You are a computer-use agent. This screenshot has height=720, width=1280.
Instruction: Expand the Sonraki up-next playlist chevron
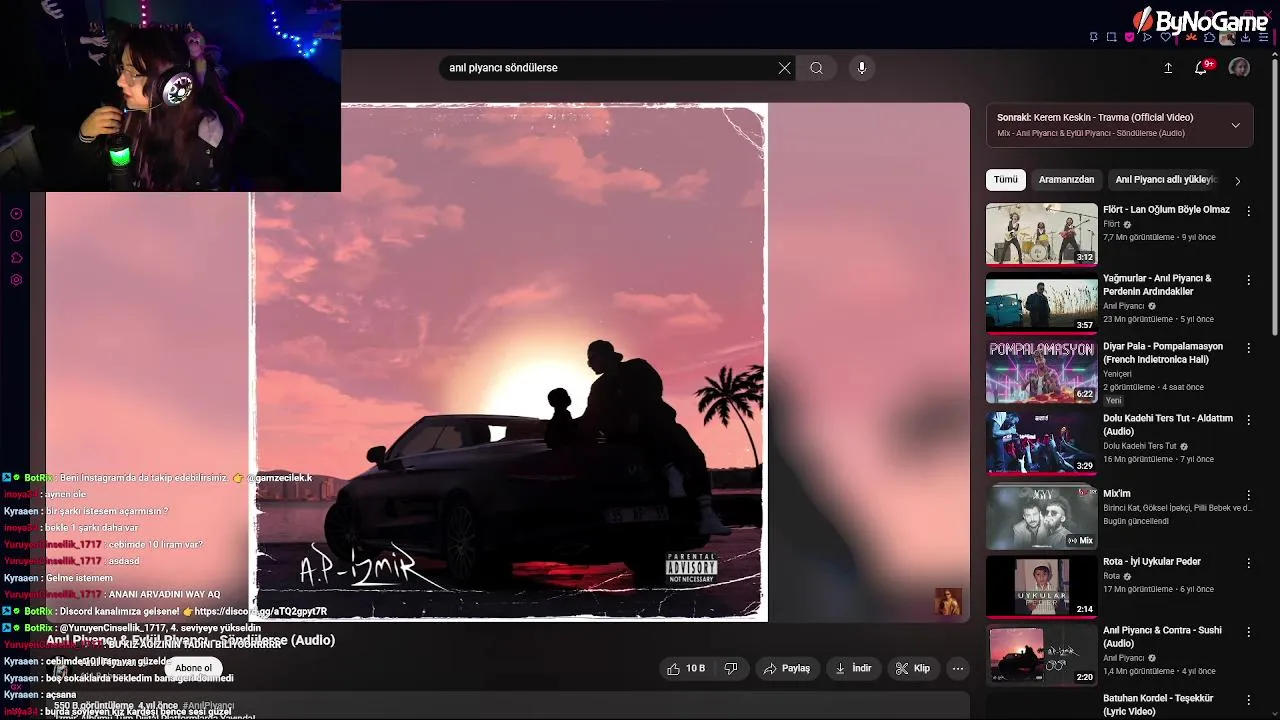(1236, 125)
